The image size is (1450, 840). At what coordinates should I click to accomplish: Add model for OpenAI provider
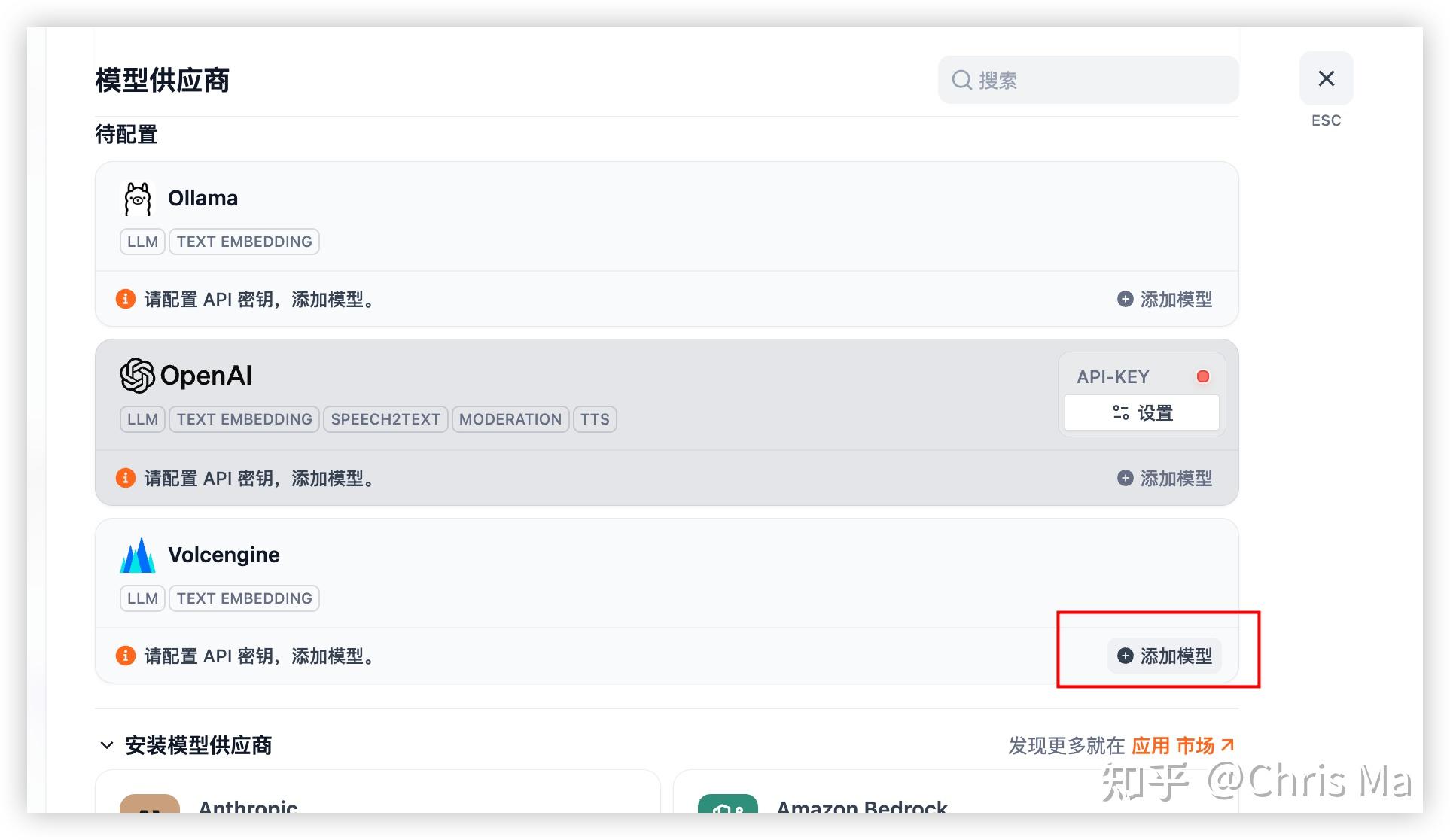[1164, 478]
